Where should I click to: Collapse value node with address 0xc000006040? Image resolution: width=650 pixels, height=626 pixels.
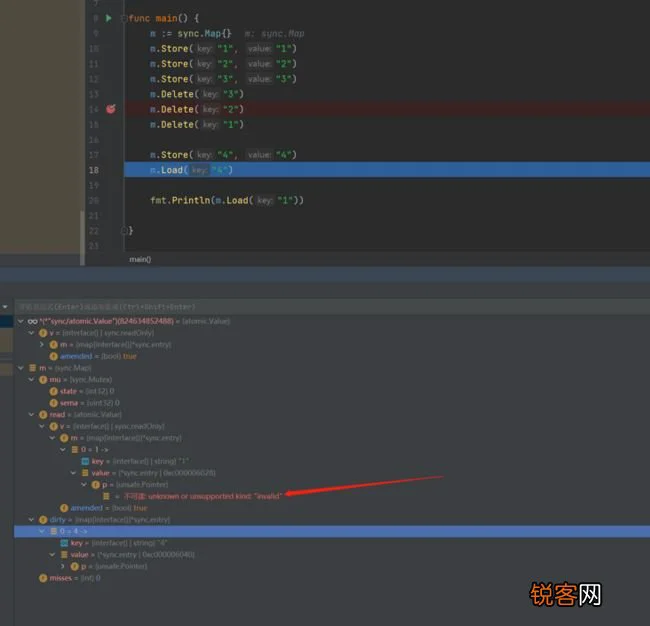[x=52, y=554]
